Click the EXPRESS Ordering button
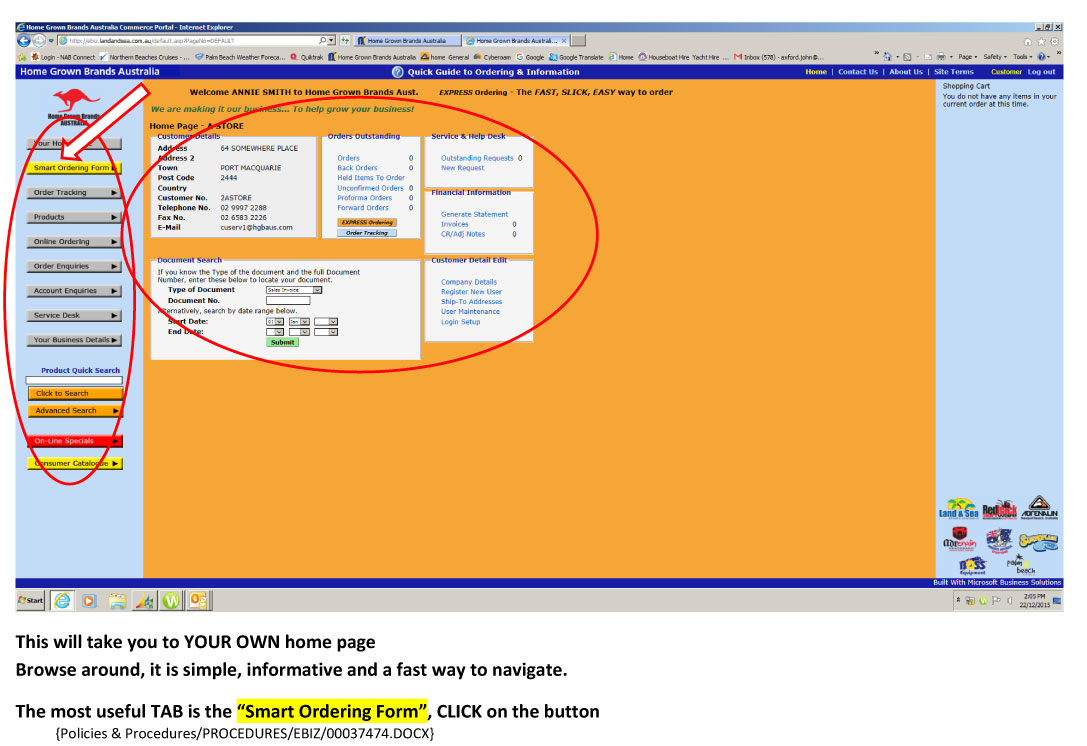 pos(366,222)
